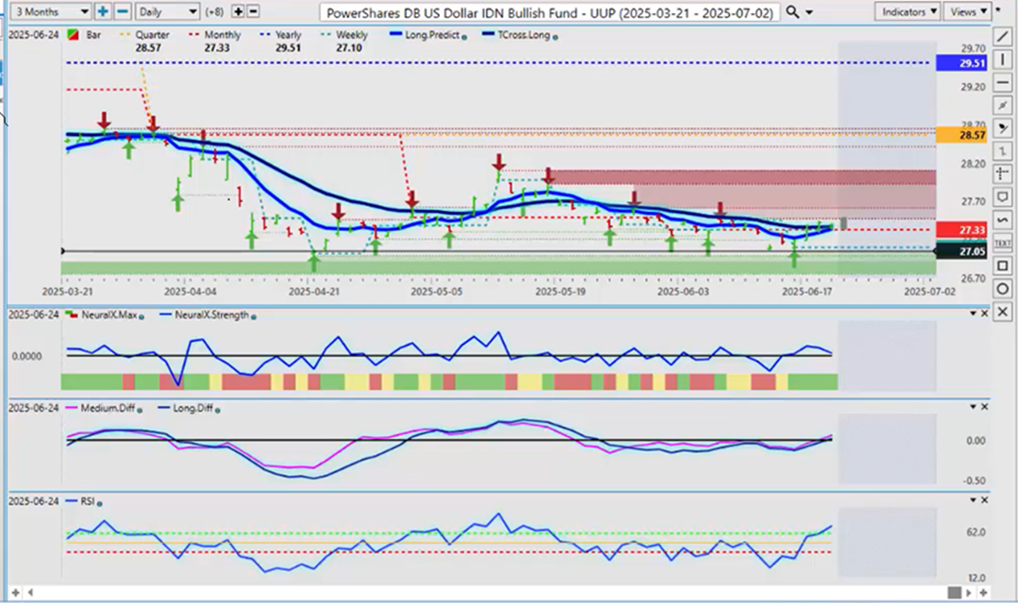Image resolution: width=1018 pixels, height=603 pixels.
Task: Select the diagonal trend line drawing tool
Action: pyautogui.click(x=1003, y=38)
